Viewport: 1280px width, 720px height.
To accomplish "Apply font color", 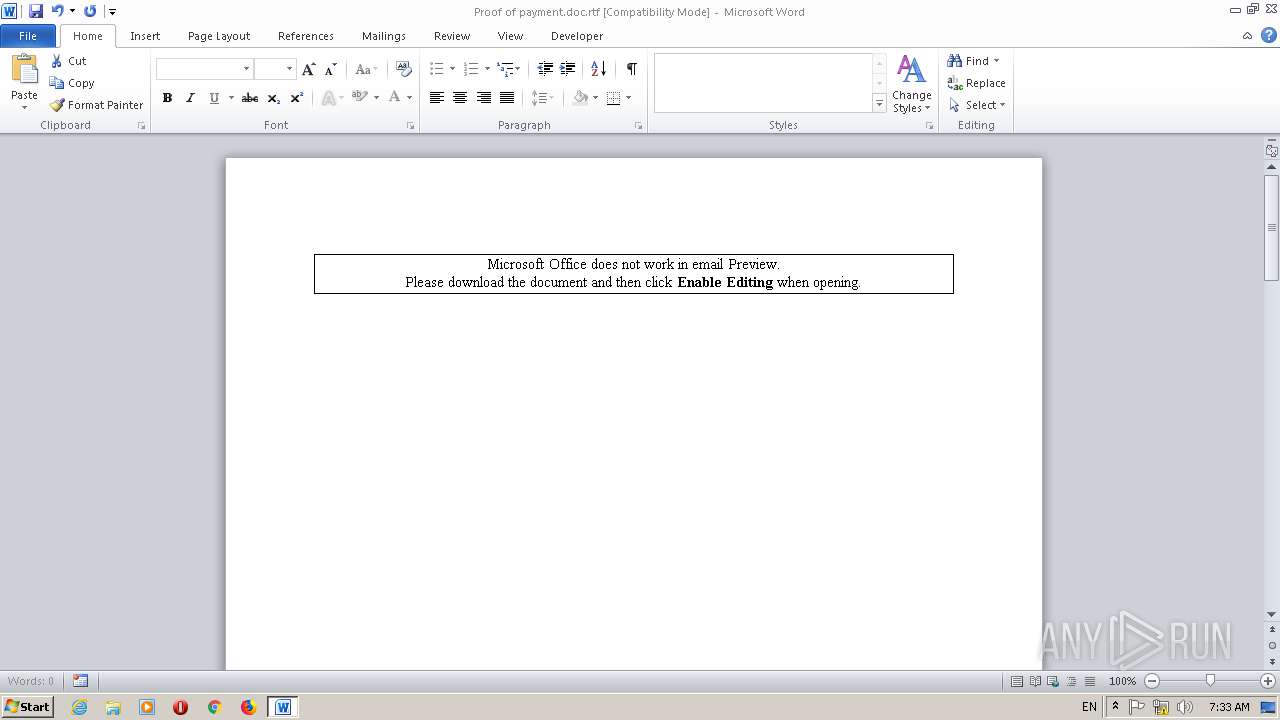I will pos(395,98).
